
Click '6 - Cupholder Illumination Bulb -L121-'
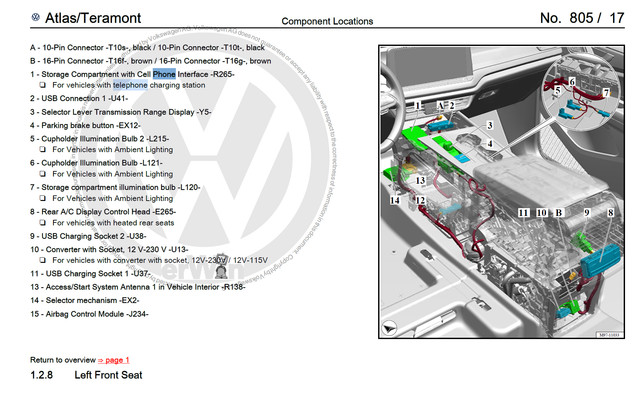pos(96,163)
